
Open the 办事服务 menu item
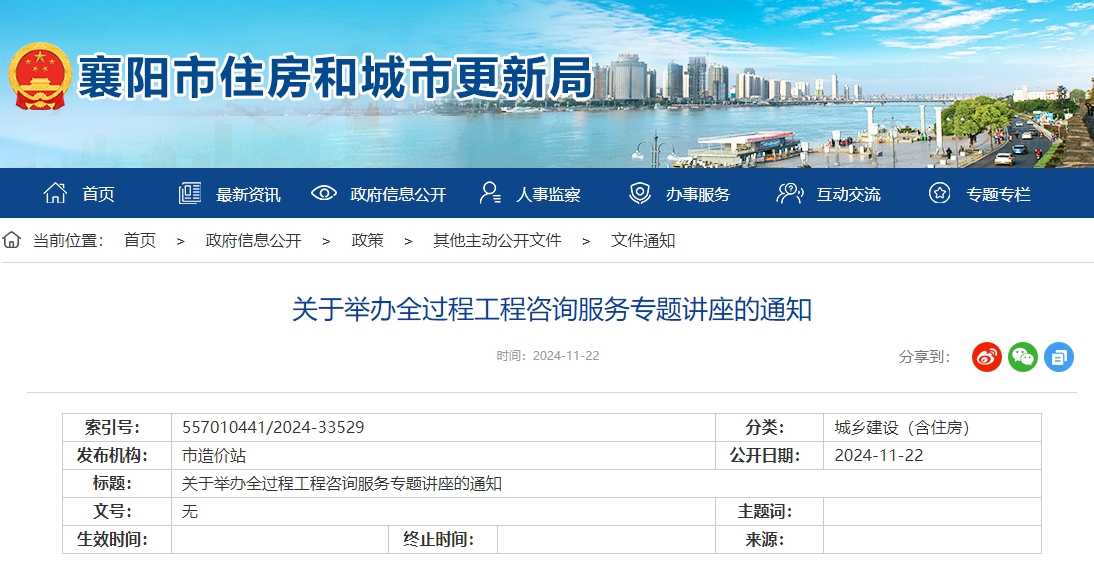(x=698, y=195)
